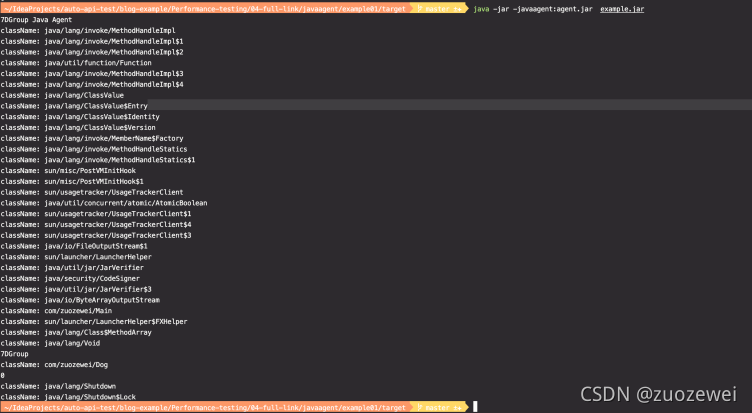Click the java/util/function/Function line

click(76, 63)
